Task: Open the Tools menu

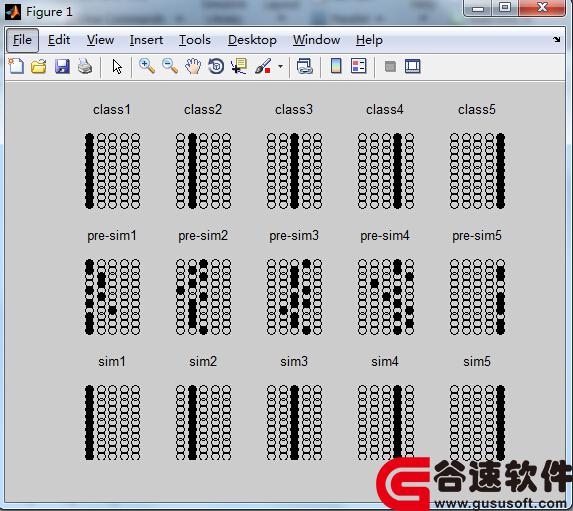Action: (x=195, y=40)
